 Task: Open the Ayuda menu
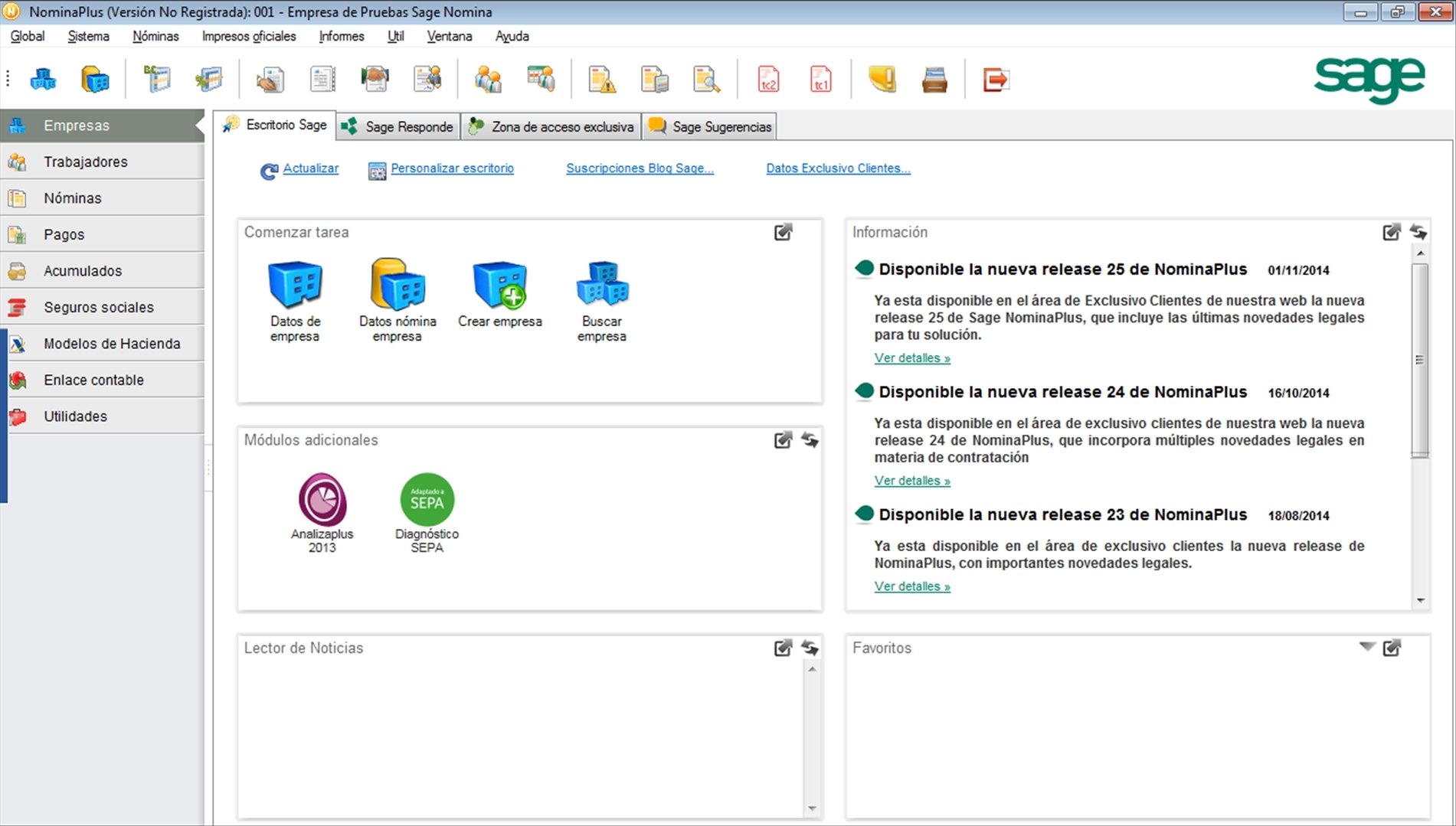click(512, 36)
